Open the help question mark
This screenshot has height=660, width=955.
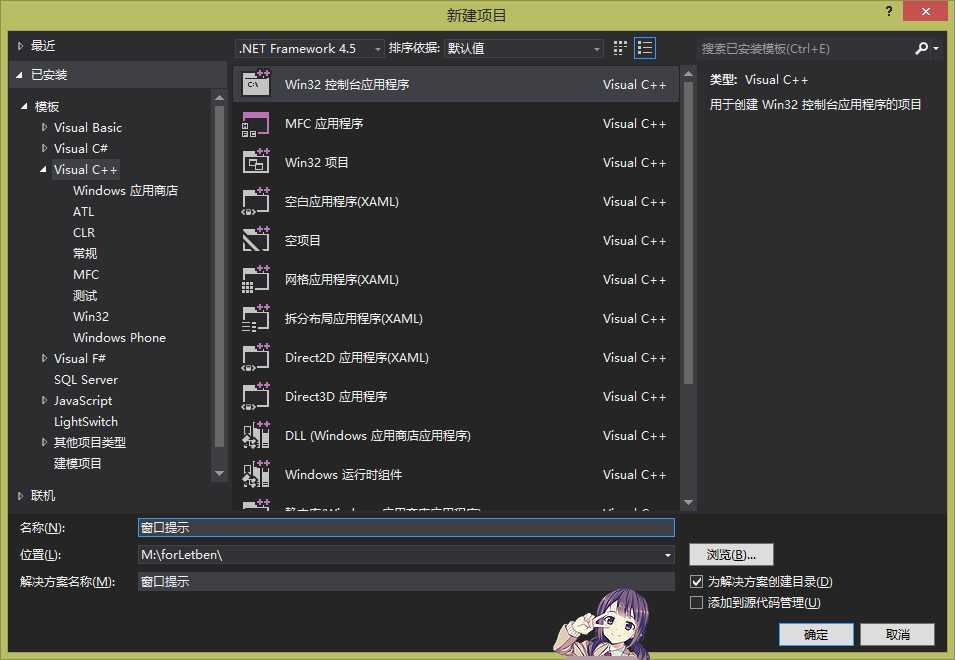[889, 11]
